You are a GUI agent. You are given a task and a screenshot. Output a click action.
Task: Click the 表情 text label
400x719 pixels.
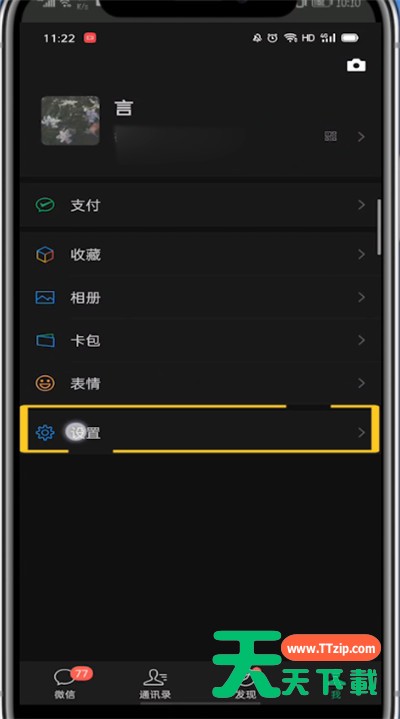point(85,384)
